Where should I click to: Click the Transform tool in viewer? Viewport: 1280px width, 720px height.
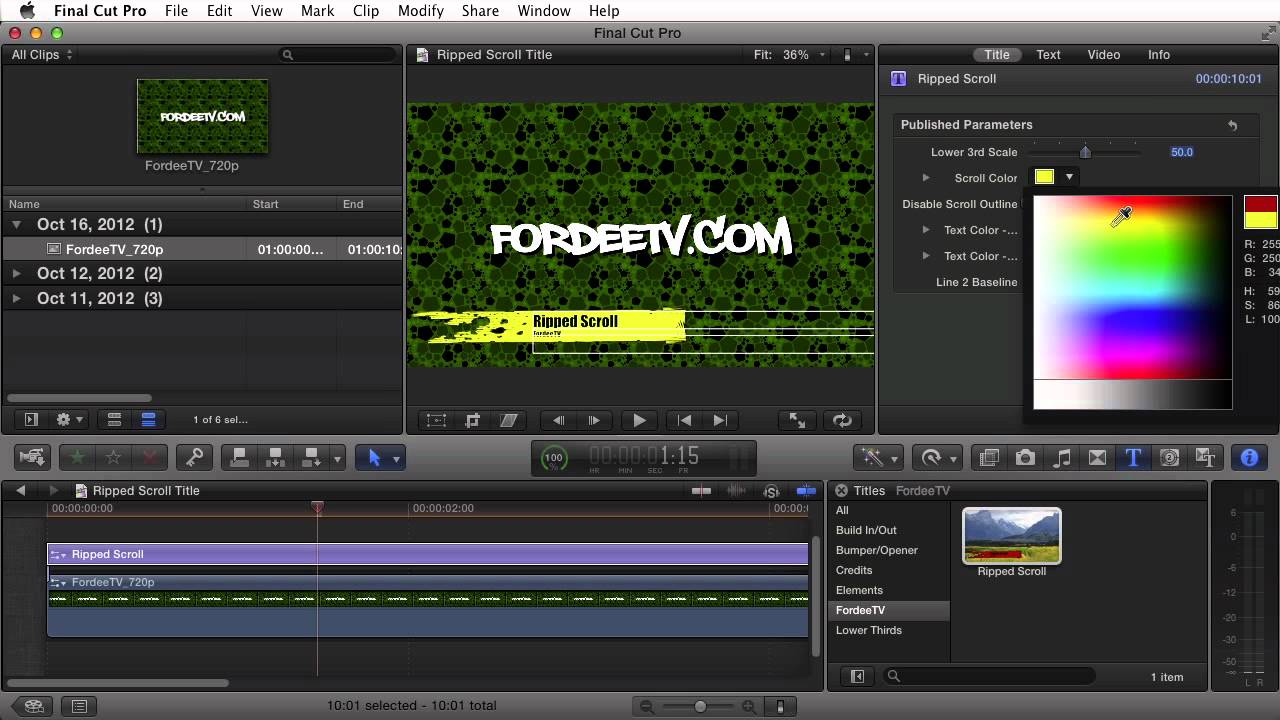click(x=436, y=420)
